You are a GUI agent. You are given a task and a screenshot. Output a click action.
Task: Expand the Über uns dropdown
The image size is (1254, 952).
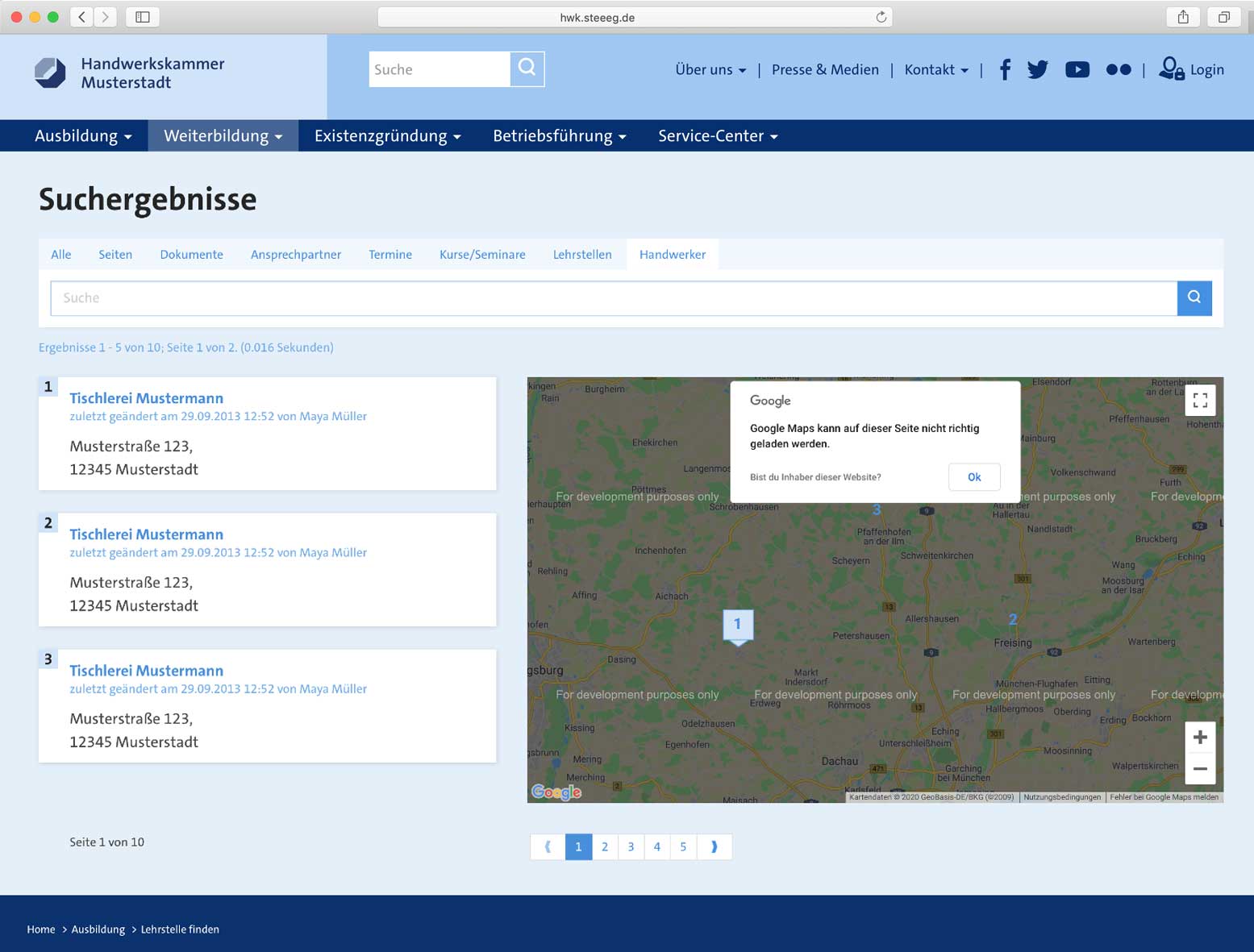(710, 70)
